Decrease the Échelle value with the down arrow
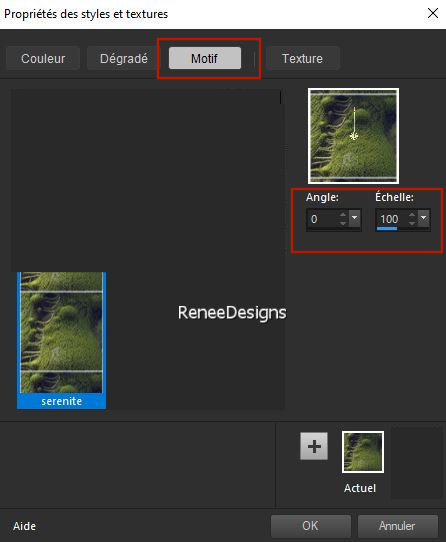The height and width of the screenshot is (542, 446). coord(412,223)
